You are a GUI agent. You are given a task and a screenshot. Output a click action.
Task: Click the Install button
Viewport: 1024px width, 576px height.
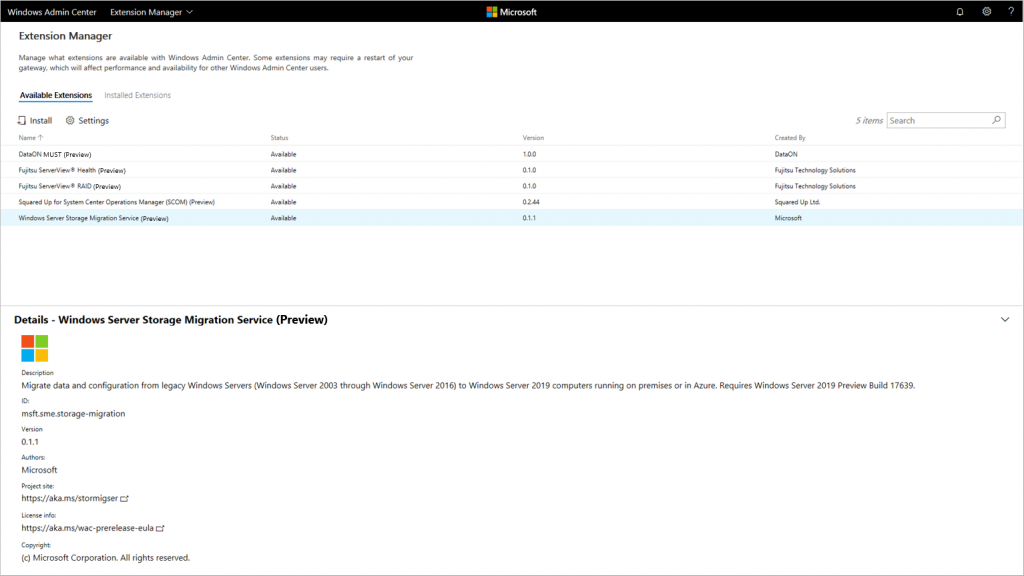(x=35, y=121)
